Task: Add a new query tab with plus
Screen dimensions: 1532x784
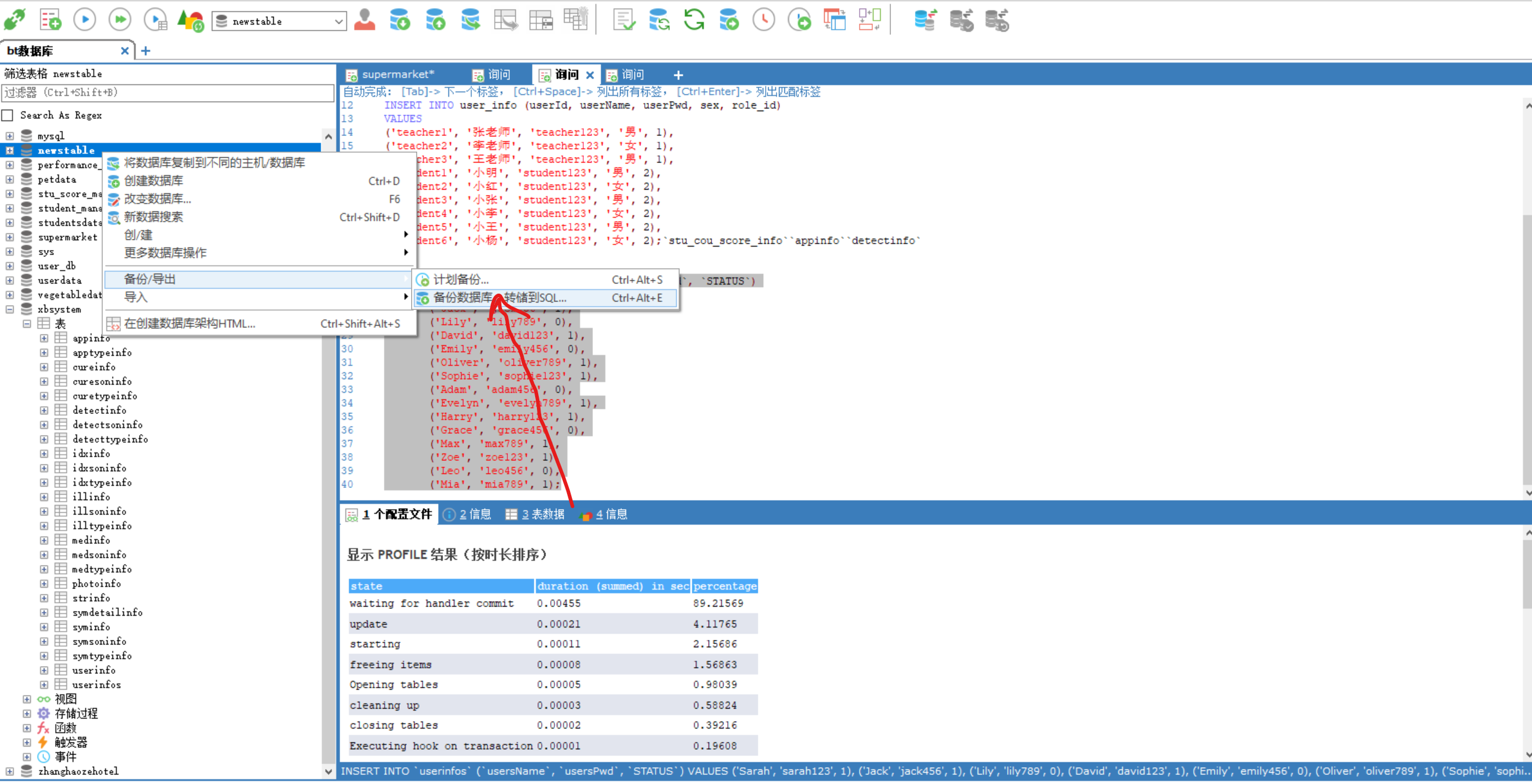Action: [x=678, y=75]
